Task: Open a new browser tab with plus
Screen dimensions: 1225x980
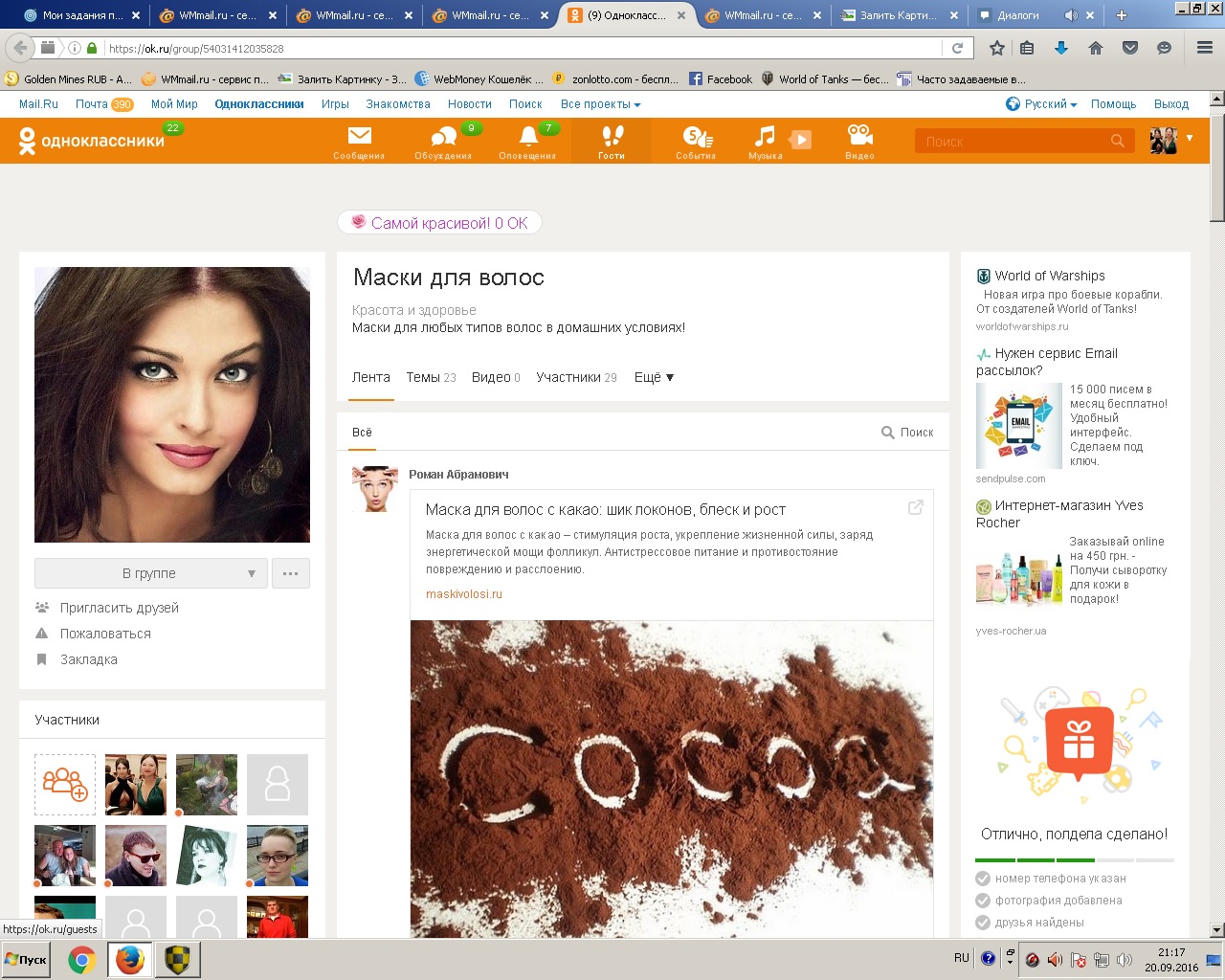Action: point(1122,15)
